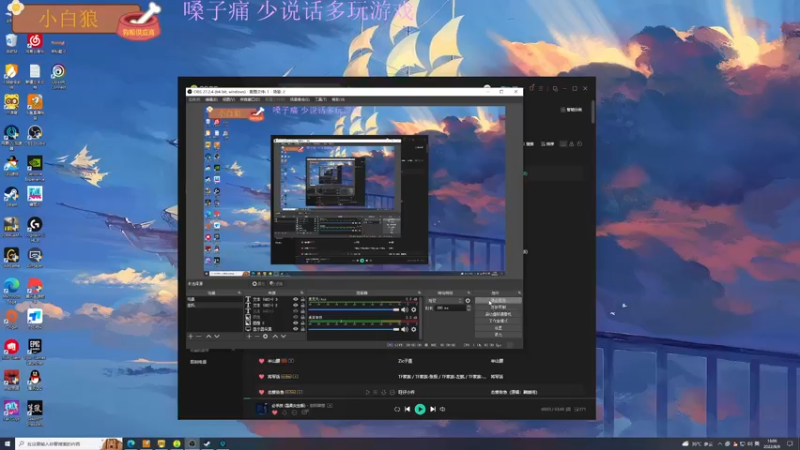Toggle visibility of 文本 (GDI+) 2 source
The width and height of the screenshot is (800, 450).
coord(295,305)
